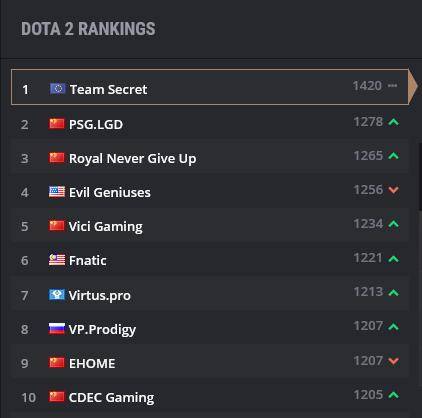The width and height of the screenshot is (422, 418).
Task: Click the unchanged dash icon beside 1420
Action: (393, 86)
